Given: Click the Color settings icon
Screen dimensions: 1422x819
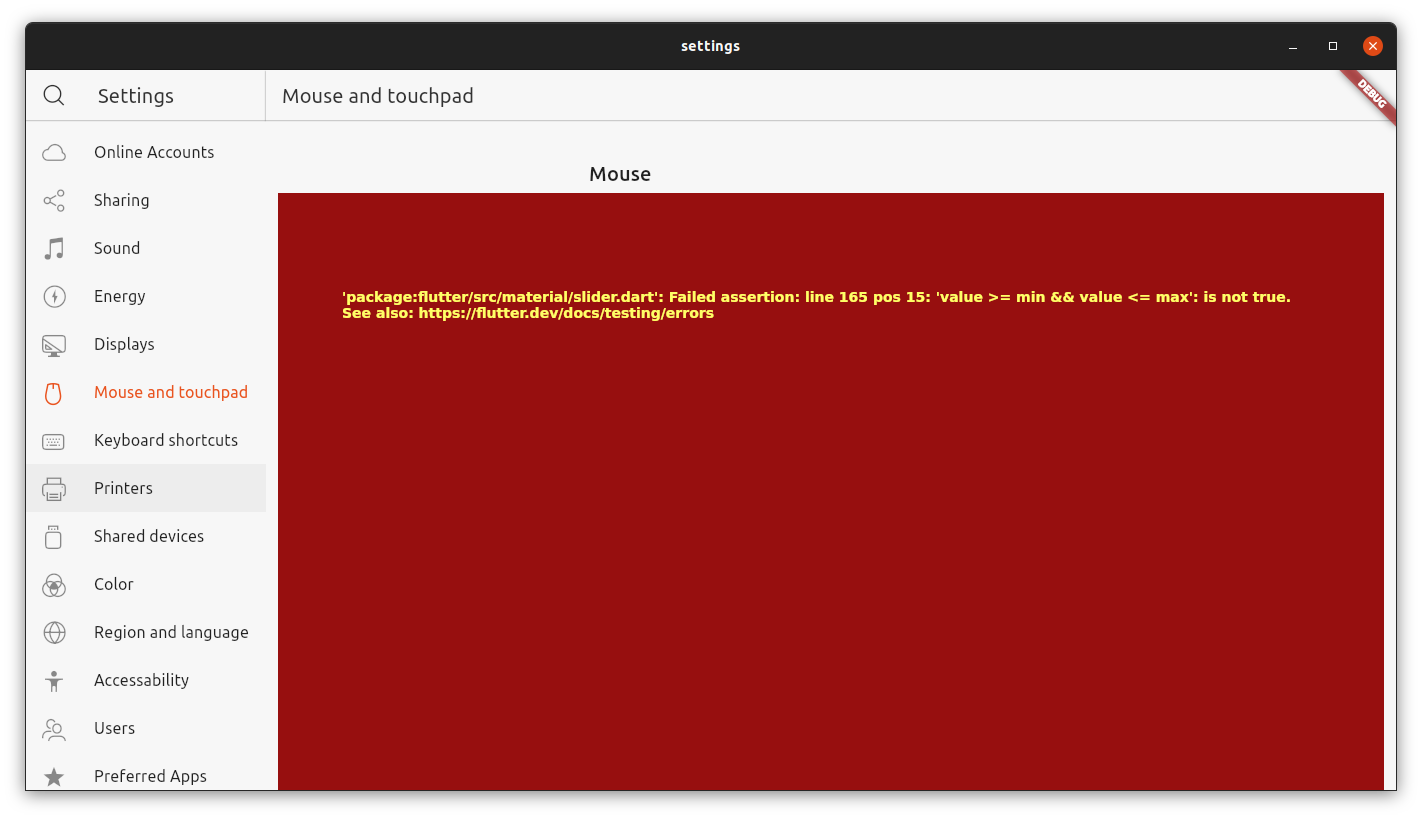Looking at the screenshot, I should click(53, 584).
